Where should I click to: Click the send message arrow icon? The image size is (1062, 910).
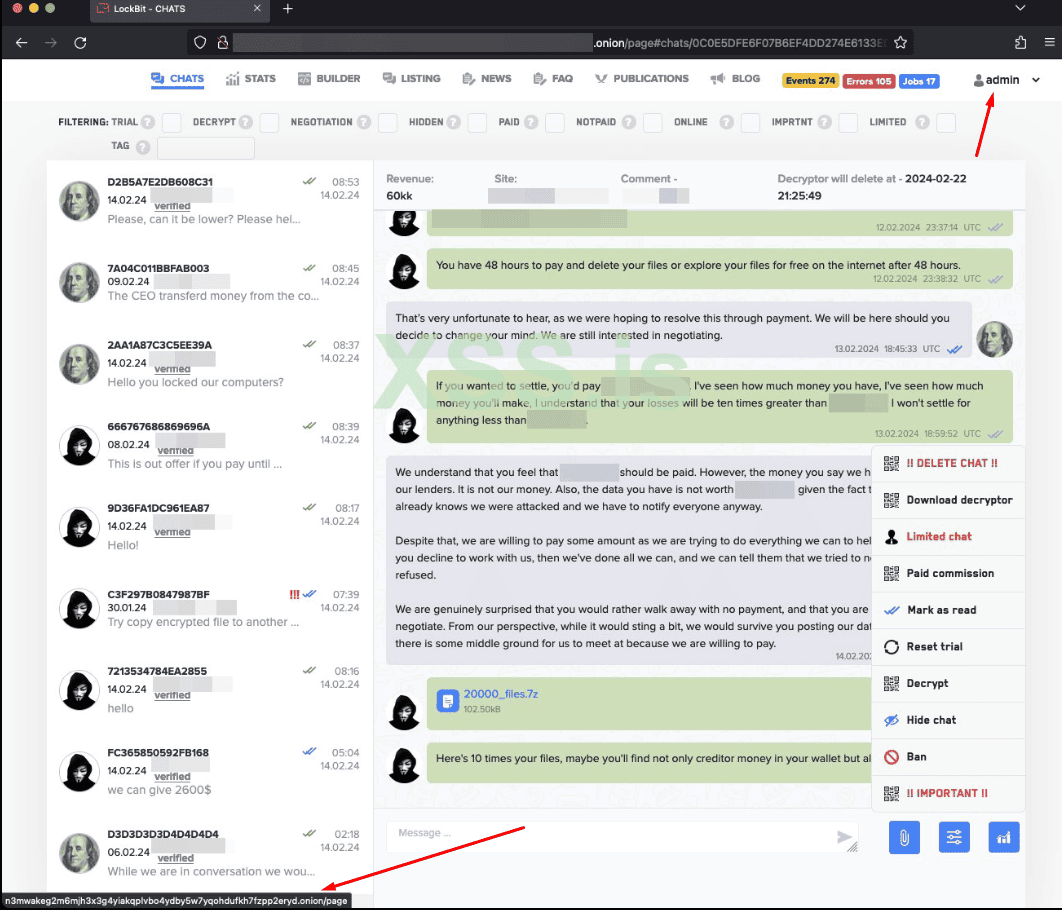coord(844,838)
